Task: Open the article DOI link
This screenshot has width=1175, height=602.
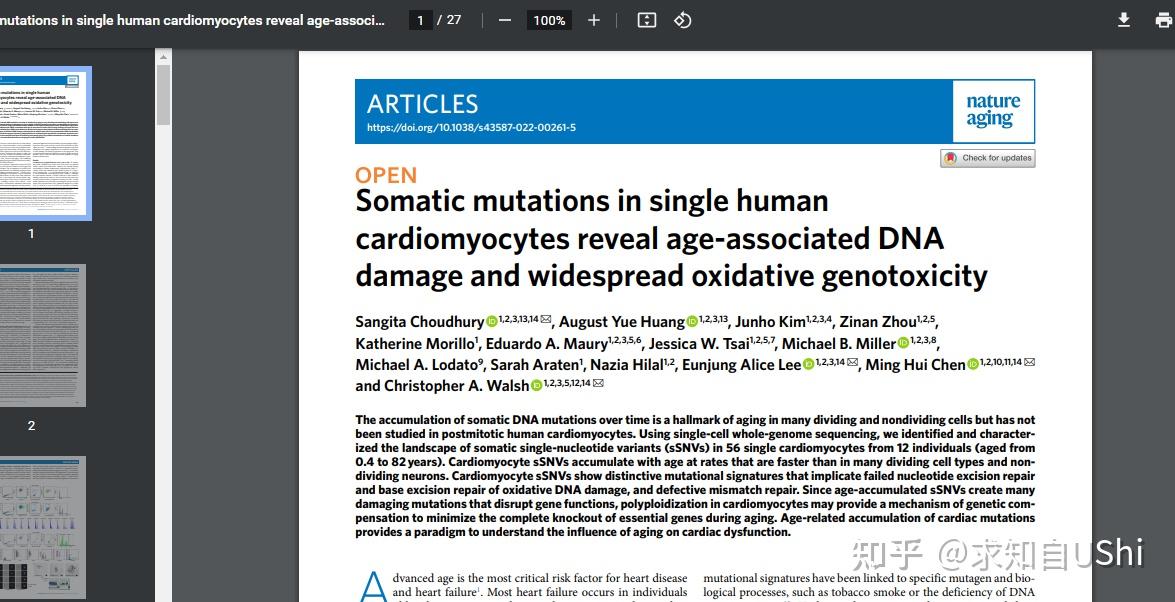Action: (471, 127)
